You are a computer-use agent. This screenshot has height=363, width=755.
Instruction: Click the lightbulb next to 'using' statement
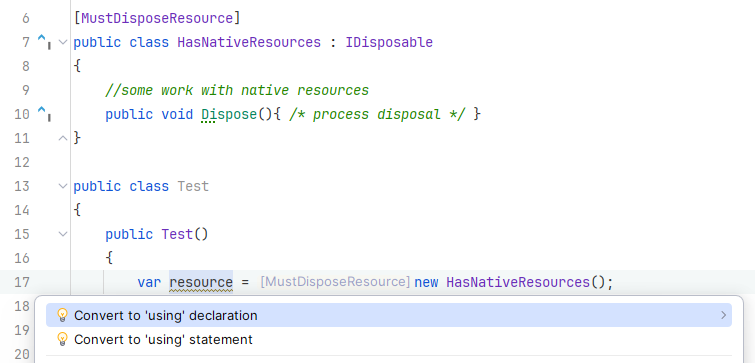click(x=62, y=339)
